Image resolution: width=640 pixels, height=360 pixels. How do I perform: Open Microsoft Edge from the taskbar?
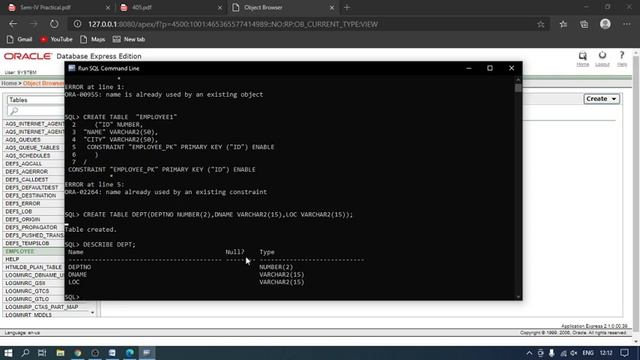point(130,353)
